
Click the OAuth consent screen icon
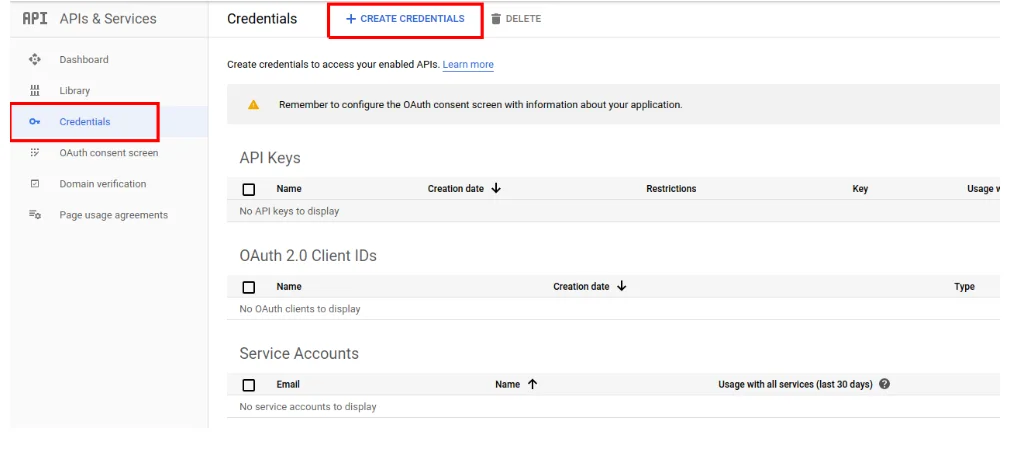[35, 153]
